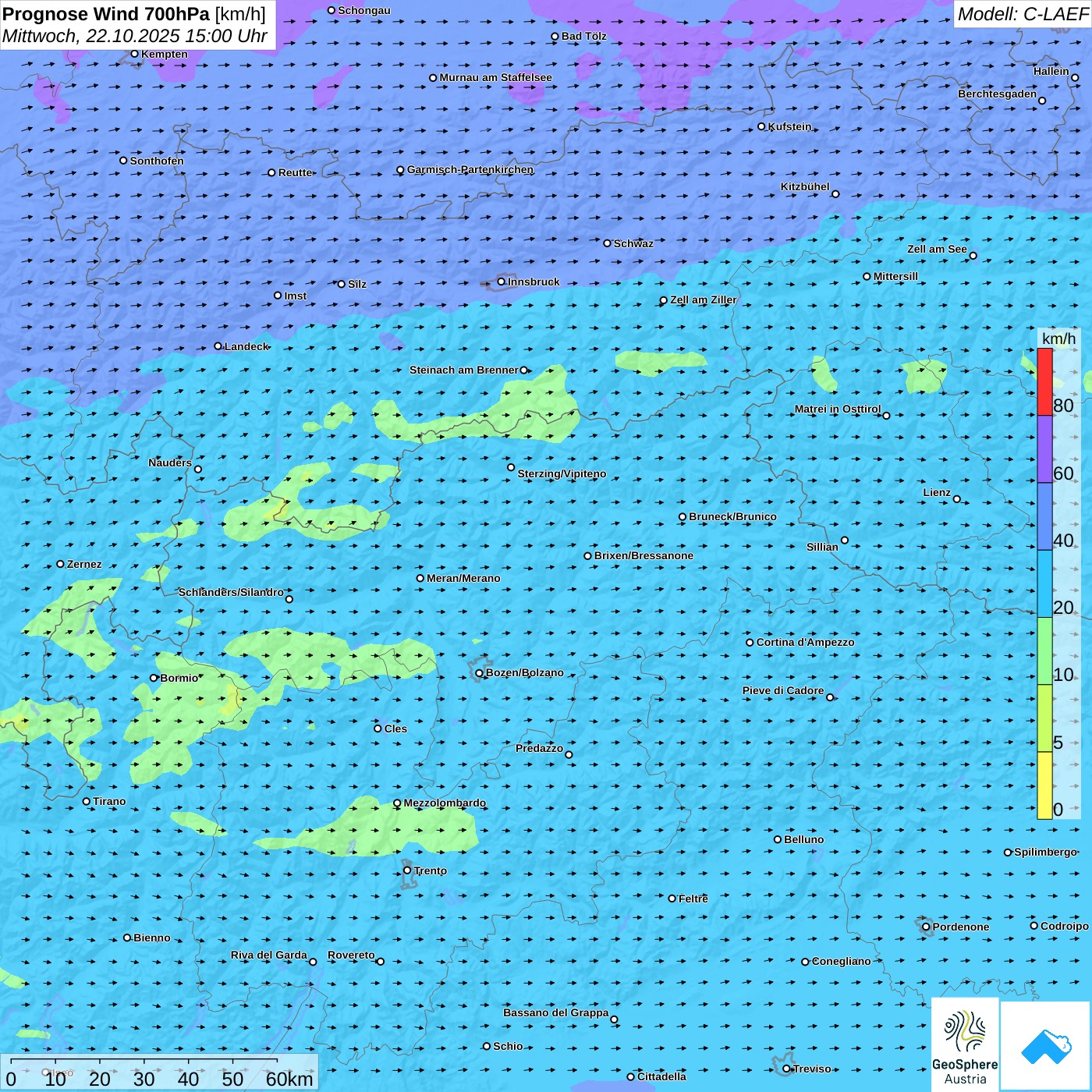Click the Cittadella label

tap(661, 1076)
